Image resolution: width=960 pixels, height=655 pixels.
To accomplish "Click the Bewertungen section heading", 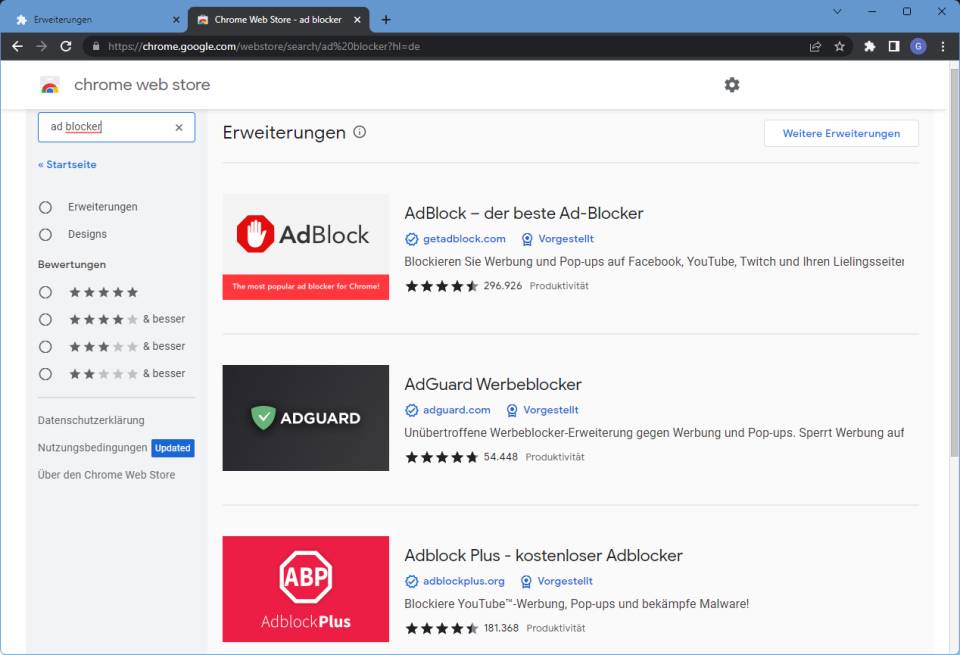I will [72, 264].
